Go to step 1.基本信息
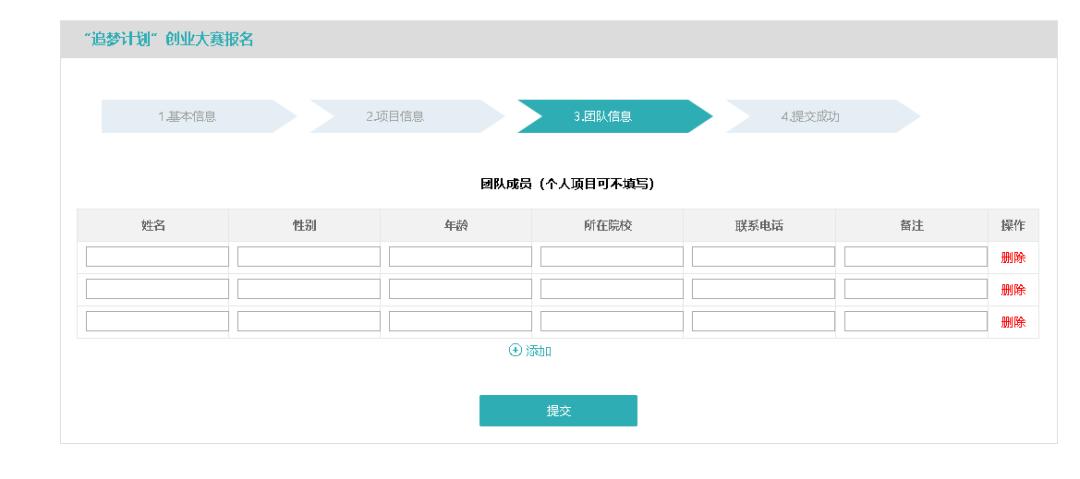This screenshot has width=1080, height=479. tap(187, 117)
